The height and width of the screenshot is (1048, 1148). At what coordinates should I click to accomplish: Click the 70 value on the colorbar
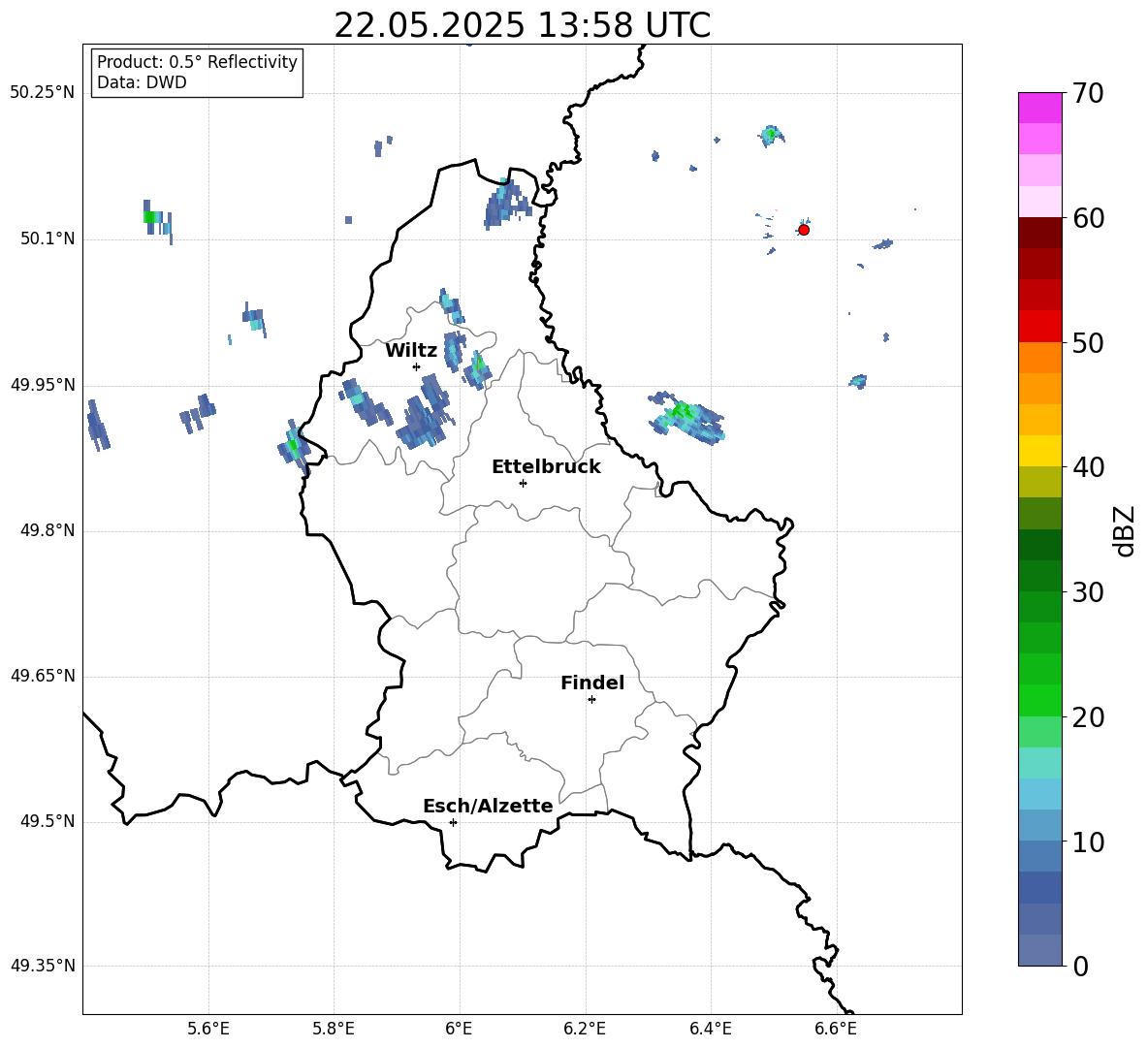1088,93
